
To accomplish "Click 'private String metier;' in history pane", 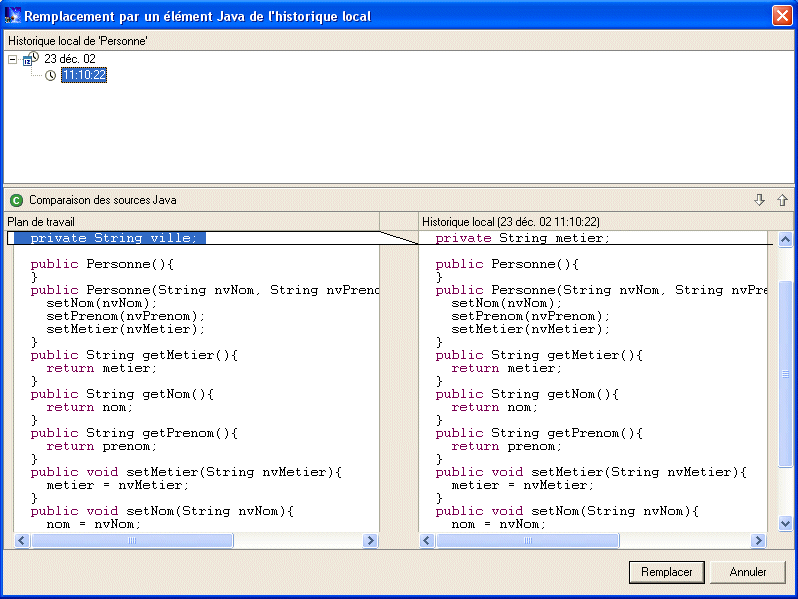I will click(x=522, y=238).
